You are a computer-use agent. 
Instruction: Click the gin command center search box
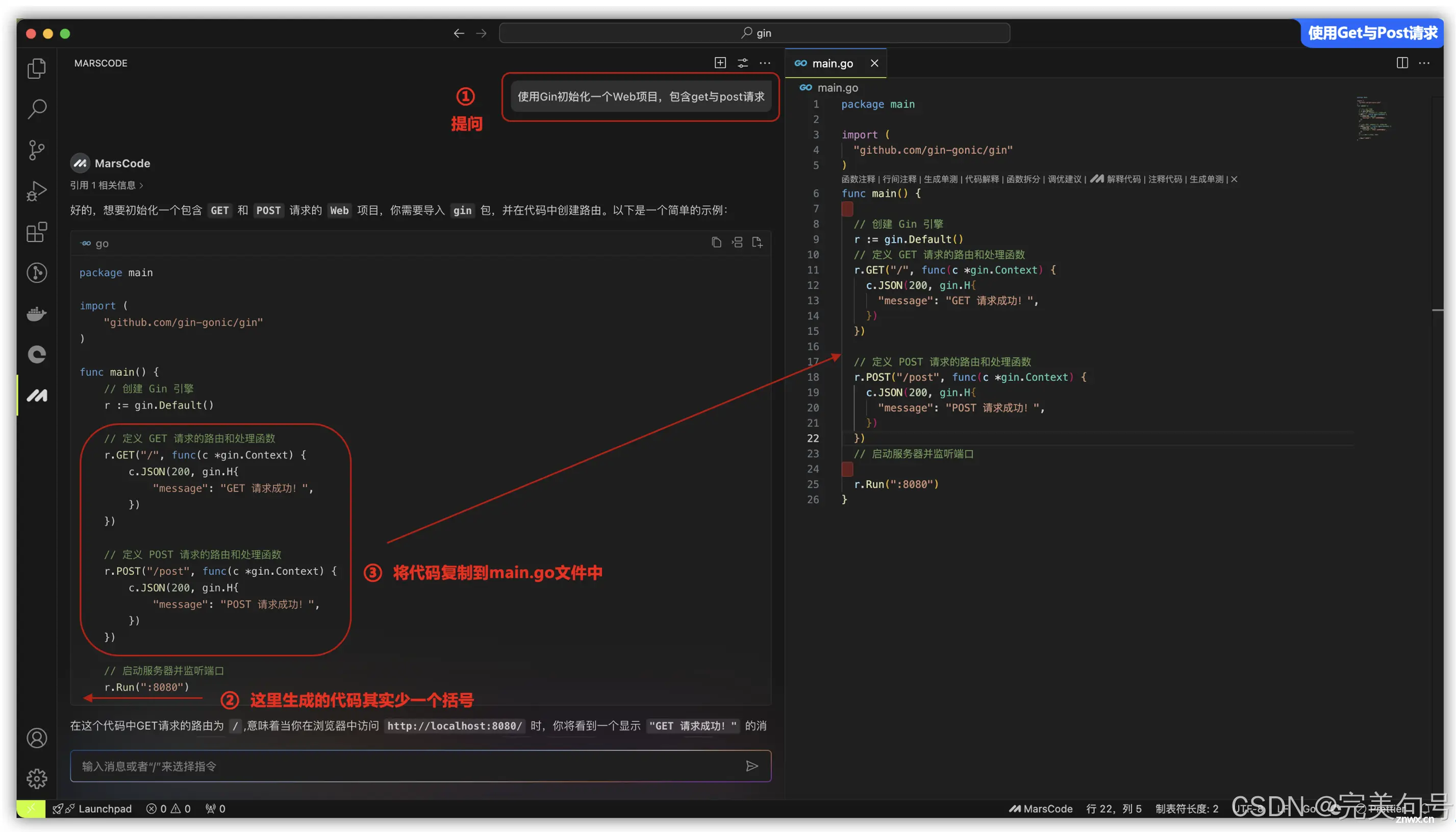coord(754,33)
